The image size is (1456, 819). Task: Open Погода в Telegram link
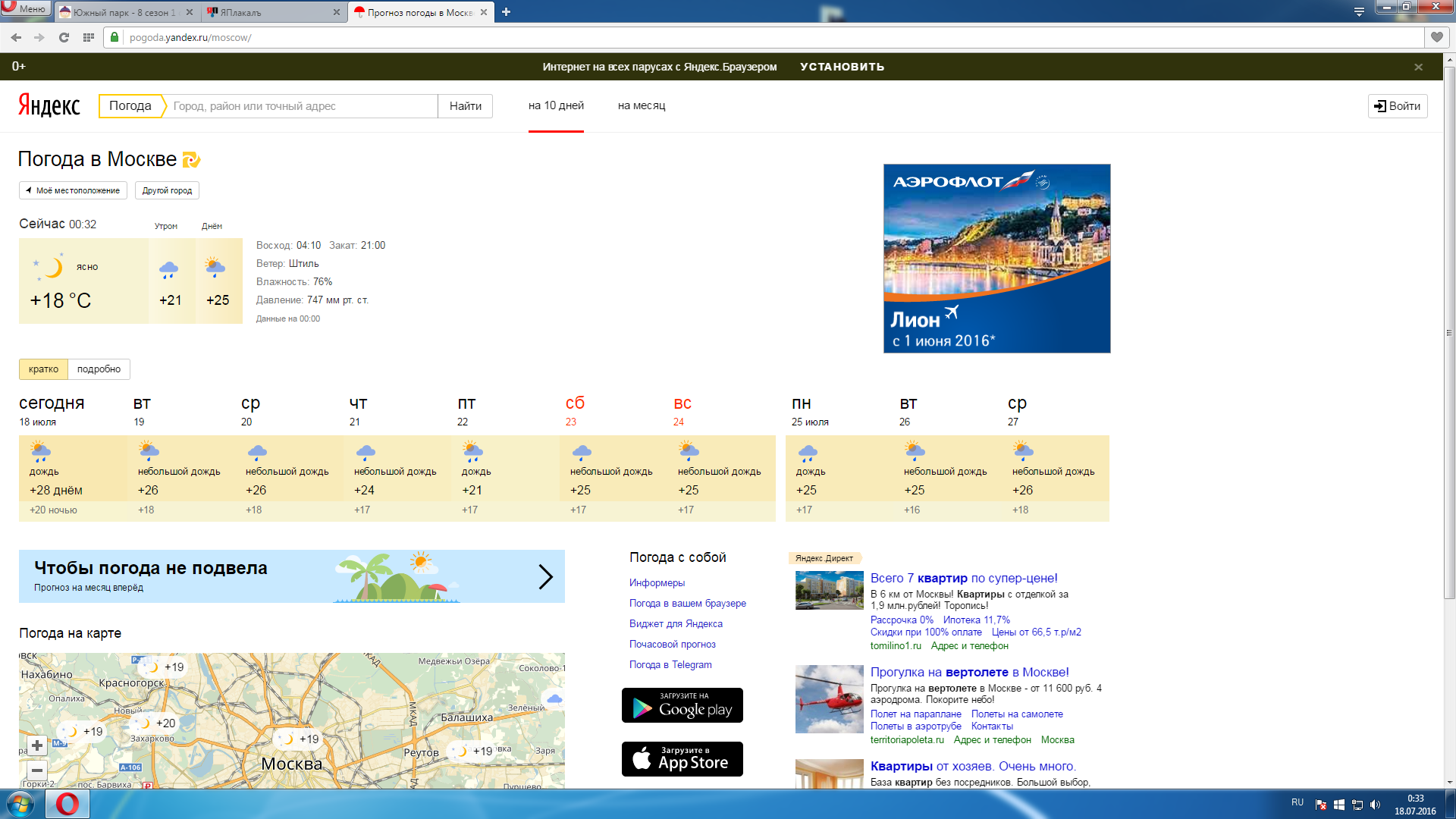click(x=670, y=664)
